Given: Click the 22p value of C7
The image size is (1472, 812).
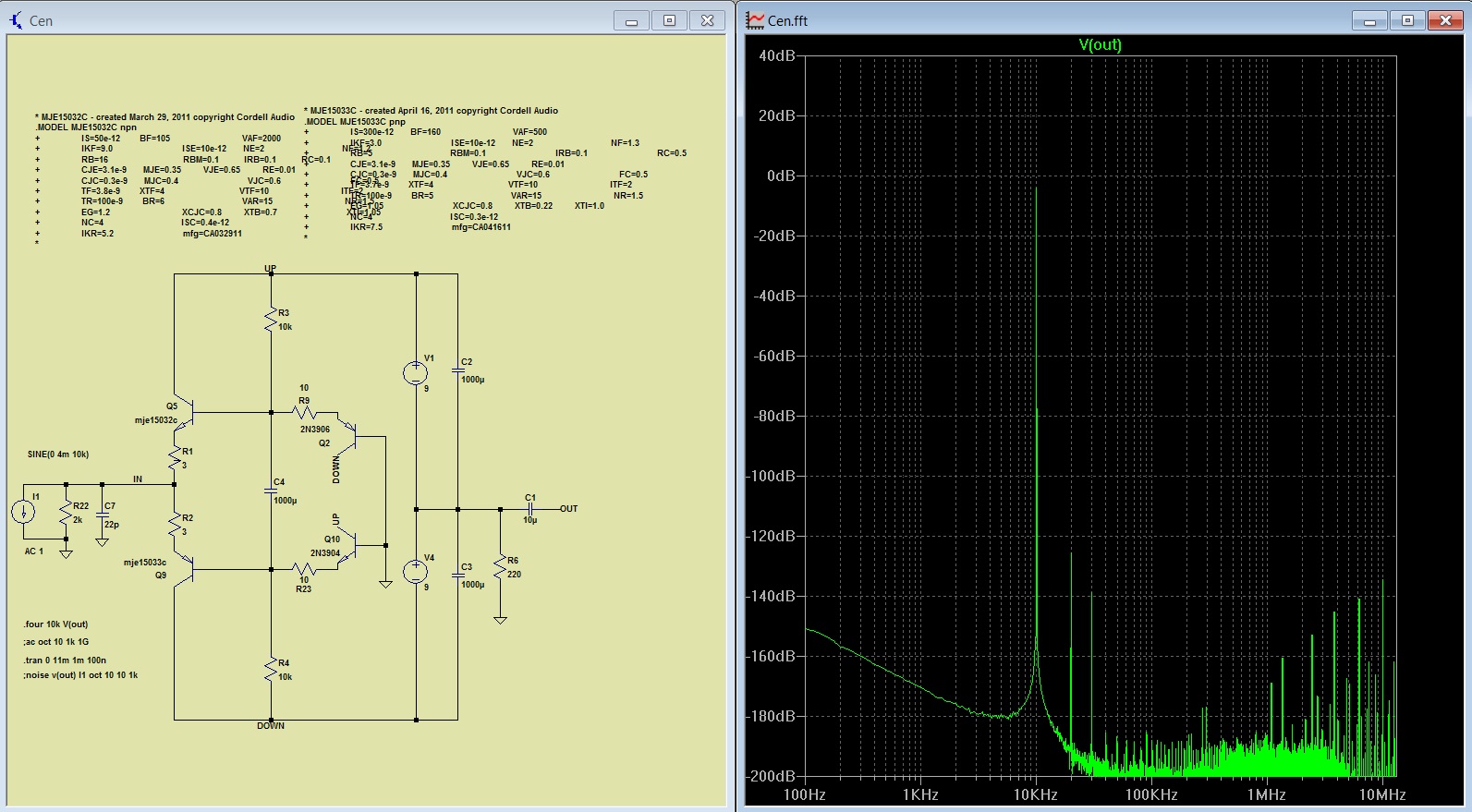Looking at the screenshot, I should coord(112,525).
